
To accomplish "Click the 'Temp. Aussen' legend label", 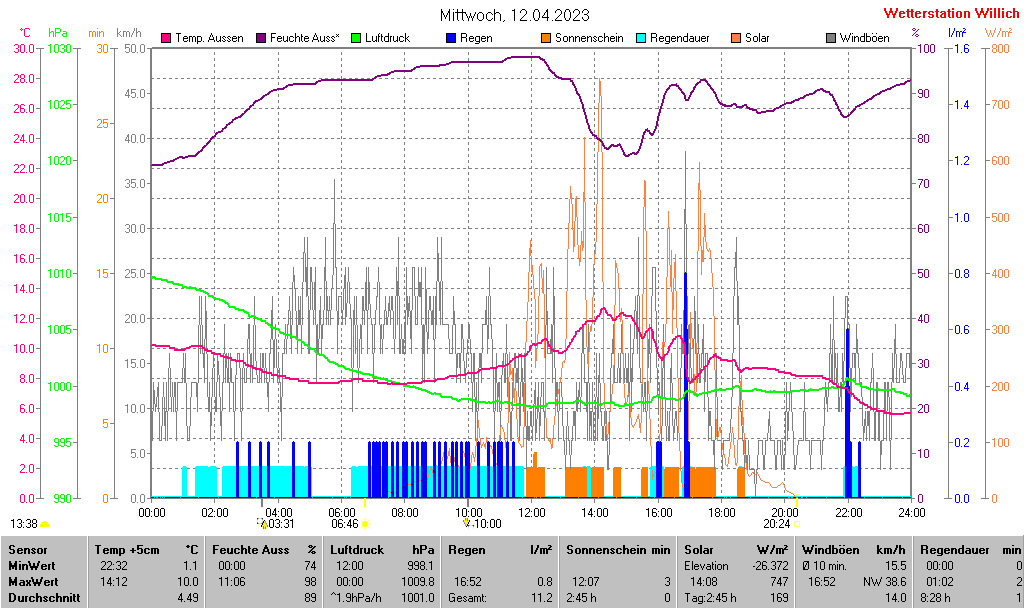I will (x=209, y=38).
